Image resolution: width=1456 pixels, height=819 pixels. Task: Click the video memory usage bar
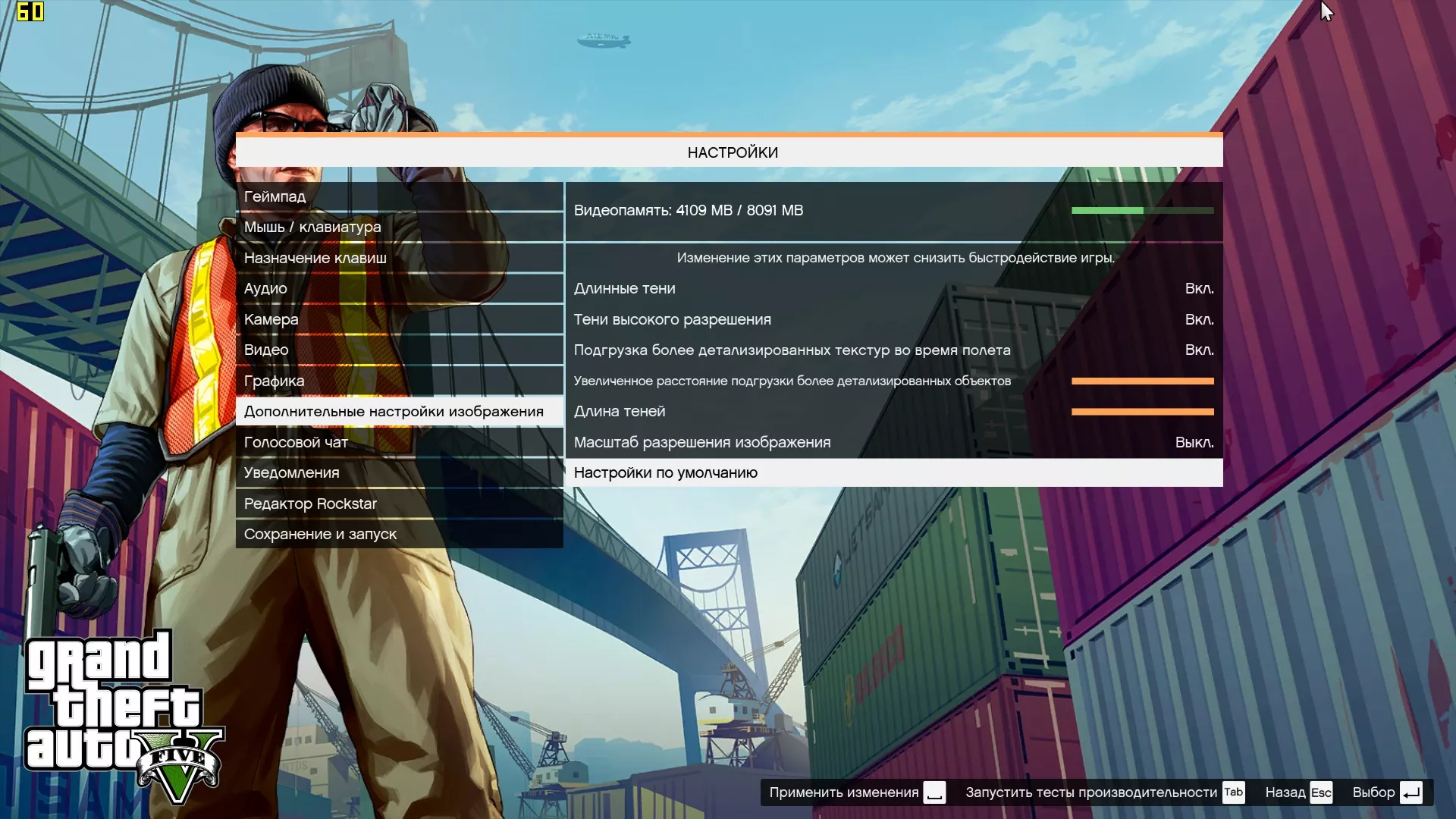[1142, 211]
